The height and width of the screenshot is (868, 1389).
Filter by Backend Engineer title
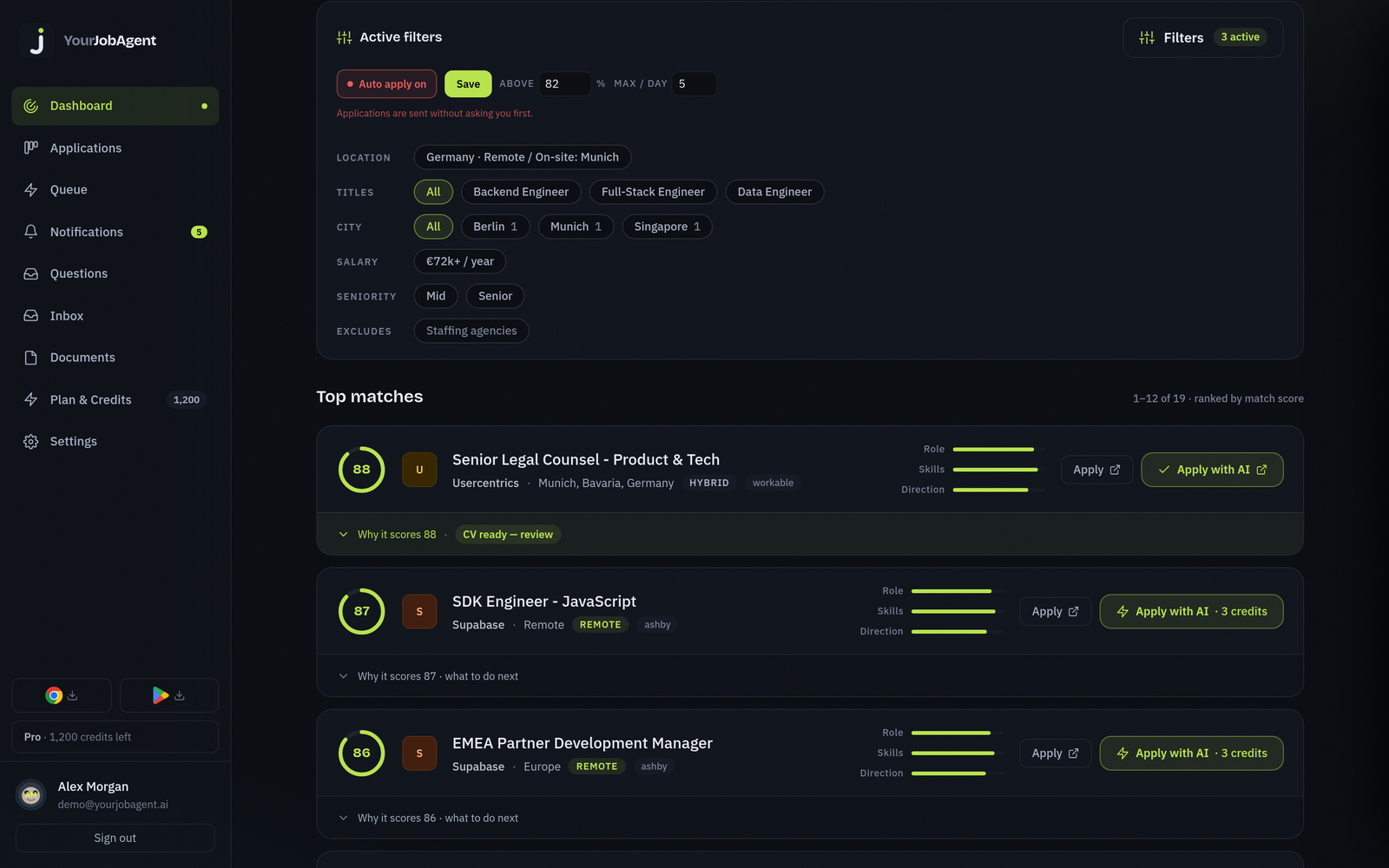coord(521,192)
